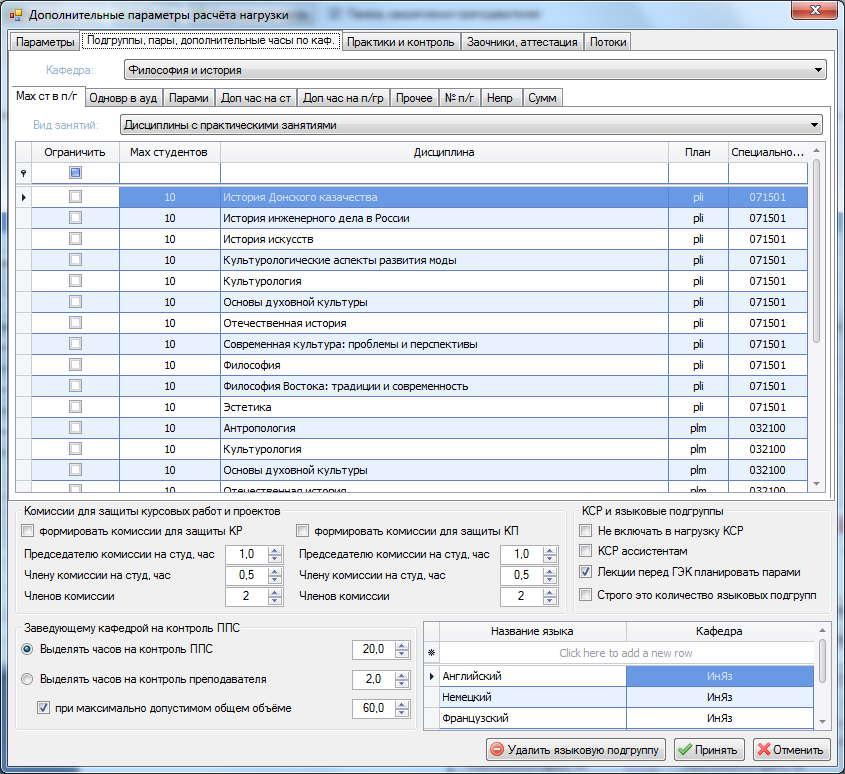This screenshot has height=774, width=845.
Task: Click the red cross Отменить icon
Action: click(764, 750)
